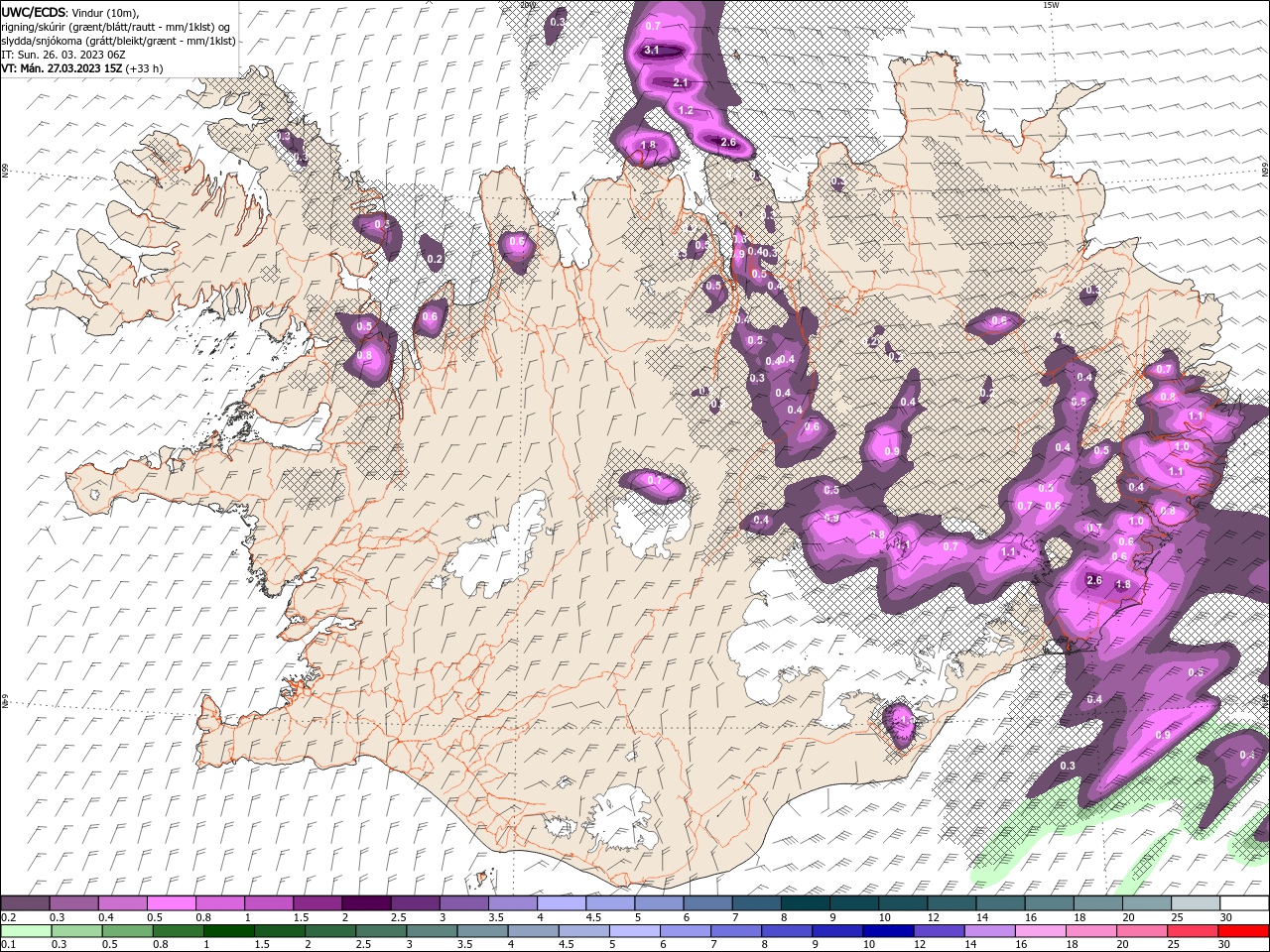Select the 'slydda/snjókoma' legend description line
The width and height of the screenshot is (1270, 952).
click(118, 41)
